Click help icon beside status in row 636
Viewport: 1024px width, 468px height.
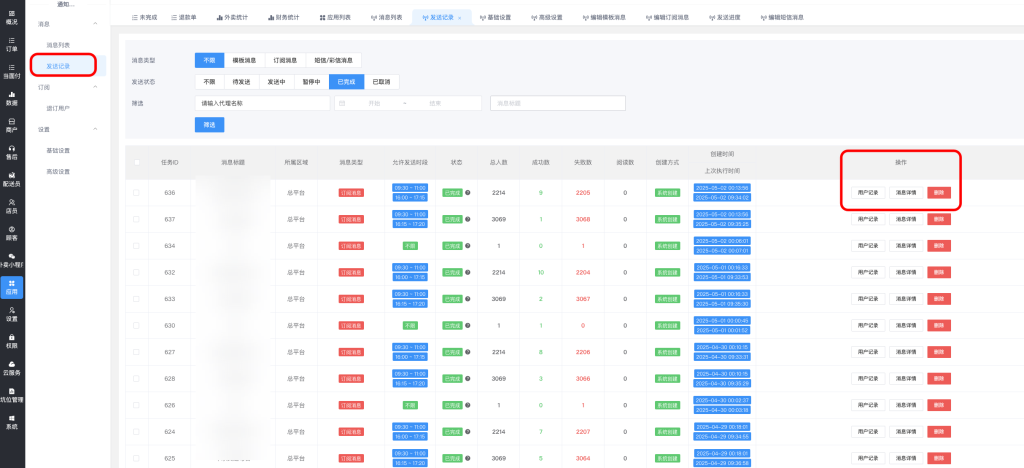(468, 192)
